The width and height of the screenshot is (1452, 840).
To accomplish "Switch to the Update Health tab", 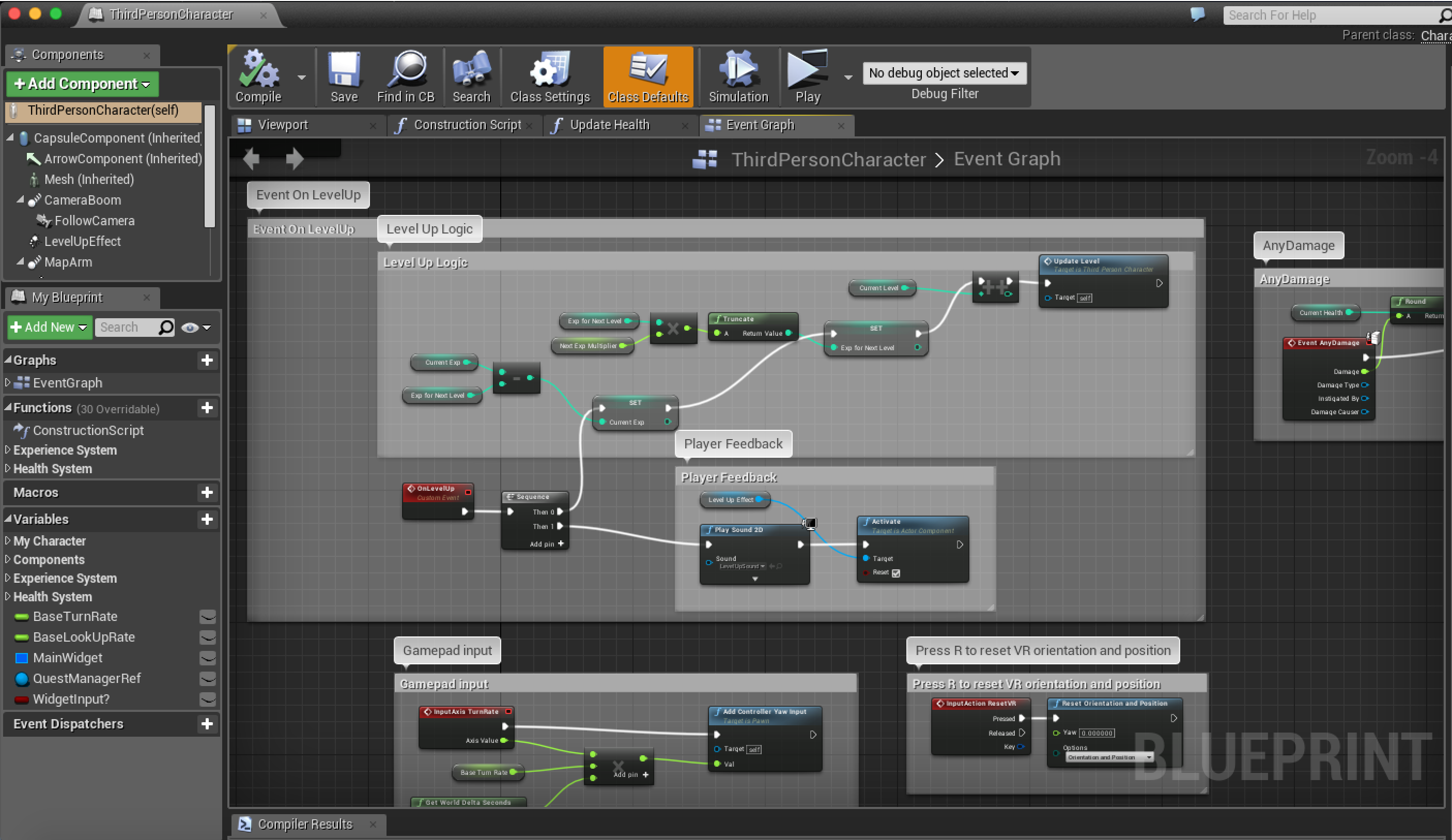I will (609, 125).
